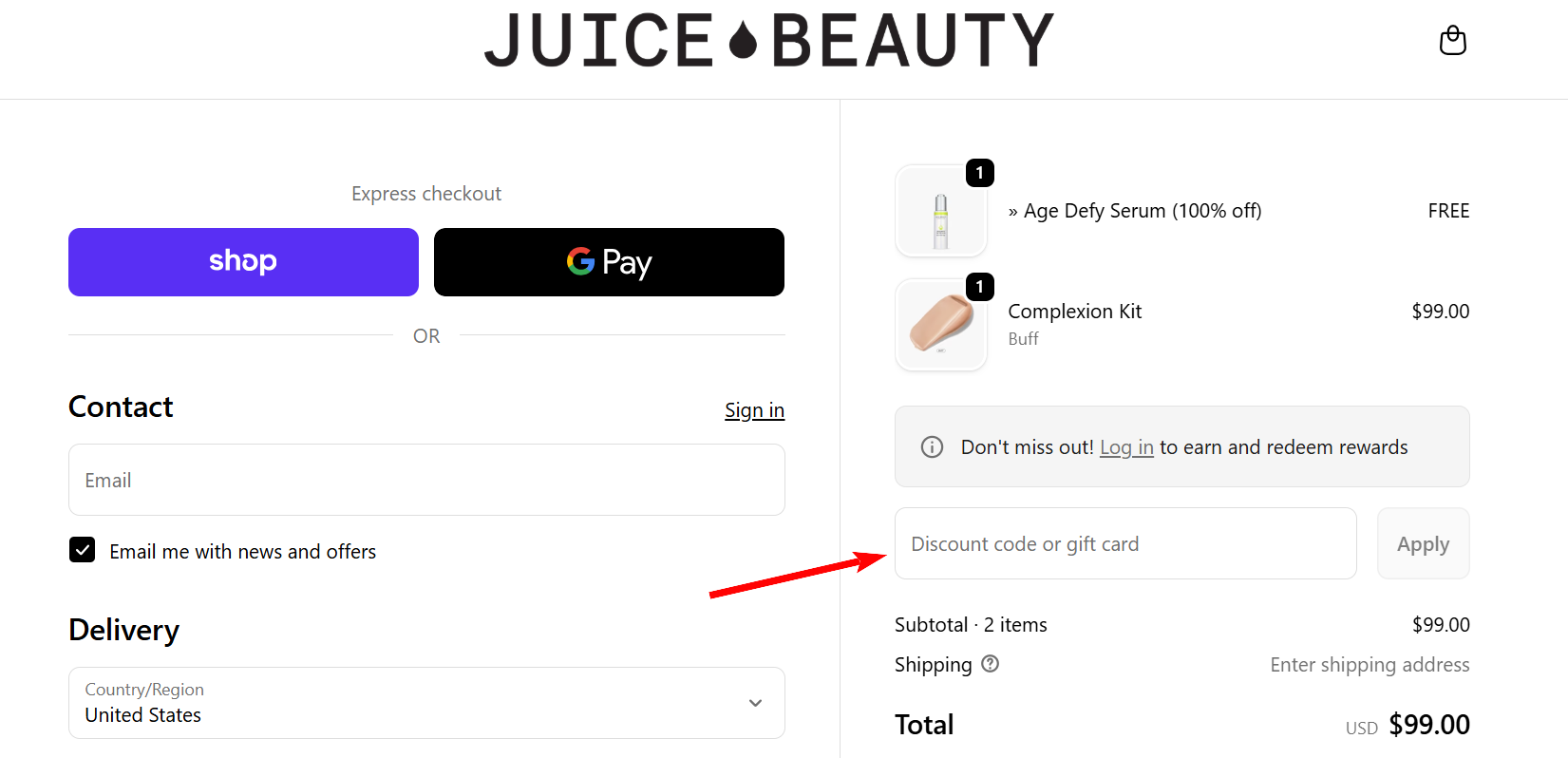Select the Google Pay express checkout
Image resolution: width=1568 pixels, height=758 pixels.
pyautogui.click(x=608, y=261)
